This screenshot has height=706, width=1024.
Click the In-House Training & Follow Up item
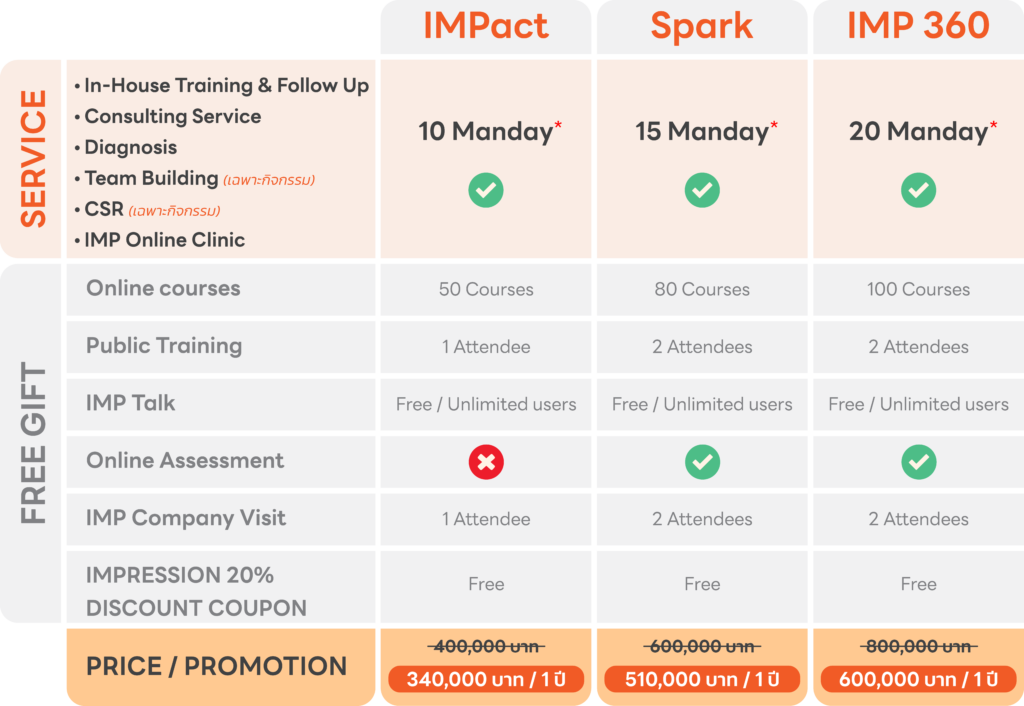[226, 86]
